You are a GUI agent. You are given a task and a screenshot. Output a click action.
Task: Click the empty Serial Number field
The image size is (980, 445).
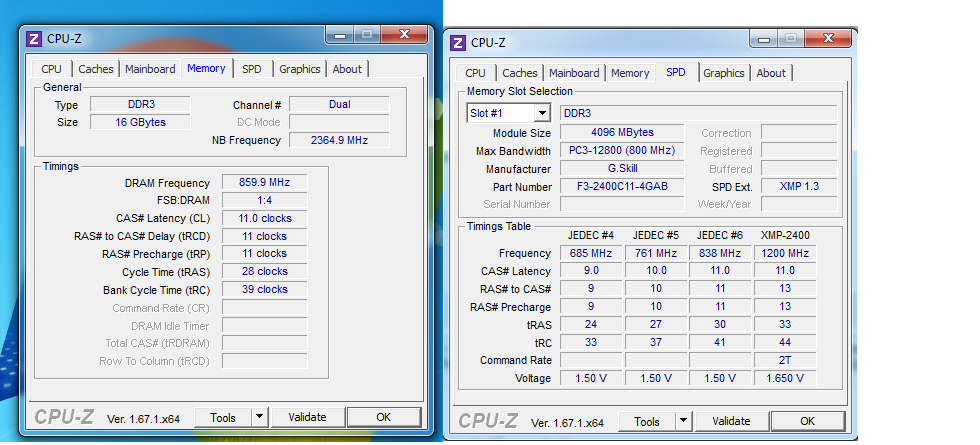pos(622,204)
